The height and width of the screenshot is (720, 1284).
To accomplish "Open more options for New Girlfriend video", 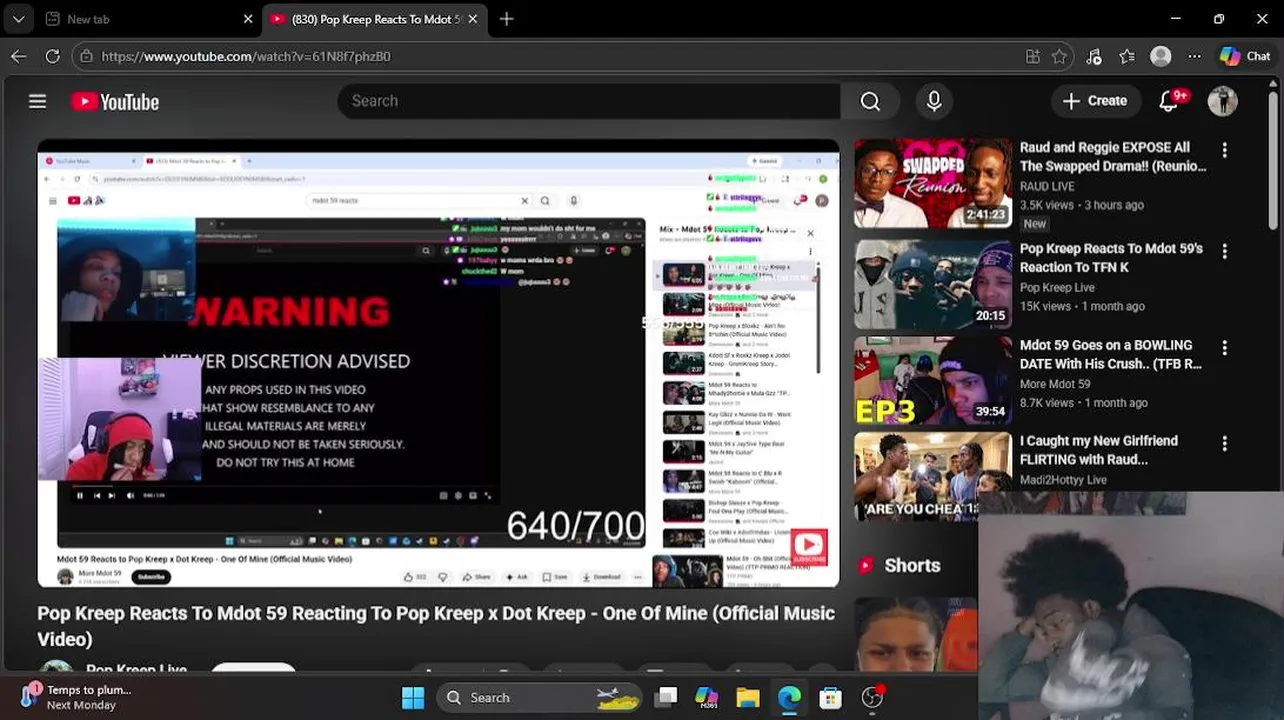I will pos(1224,444).
